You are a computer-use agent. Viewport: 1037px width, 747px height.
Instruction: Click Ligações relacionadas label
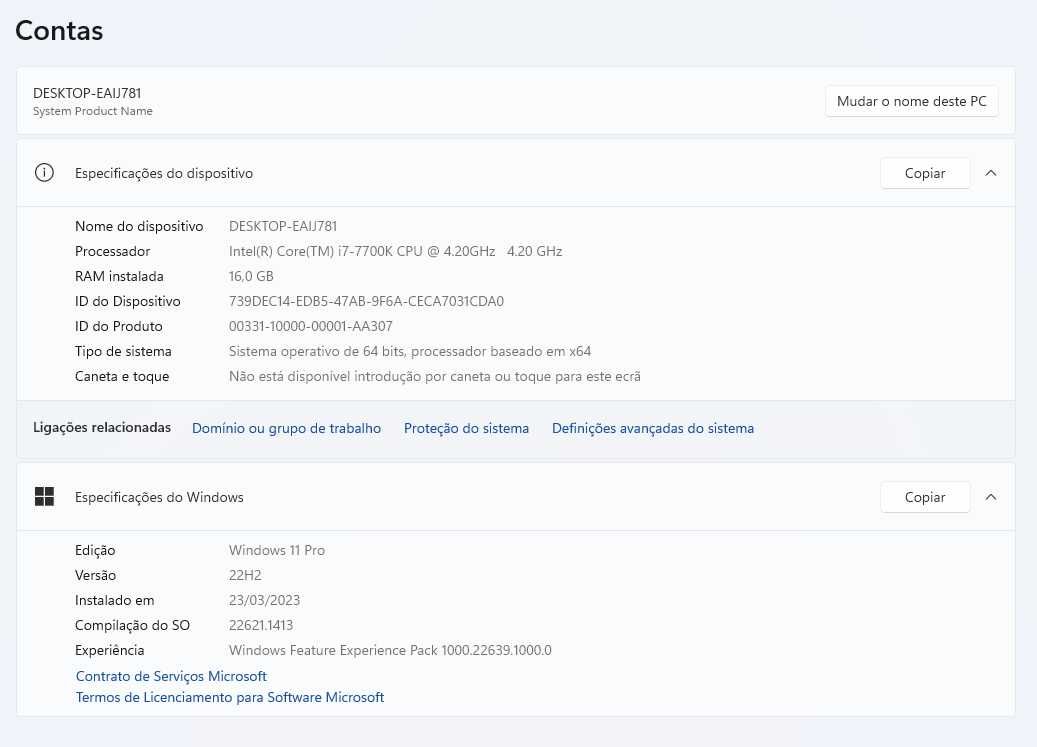coord(102,428)
